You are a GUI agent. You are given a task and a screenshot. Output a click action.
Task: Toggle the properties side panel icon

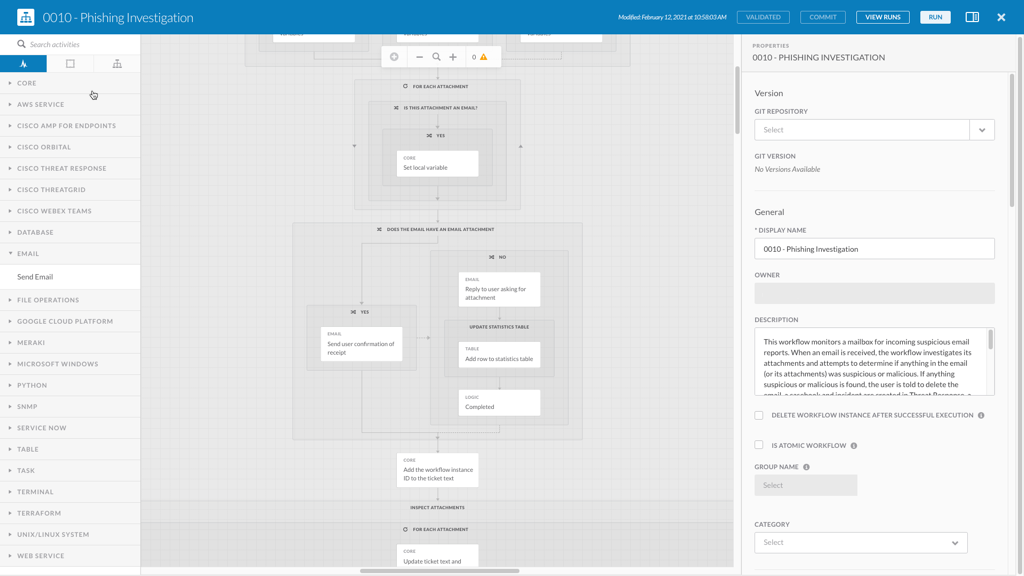coord(972,17)
